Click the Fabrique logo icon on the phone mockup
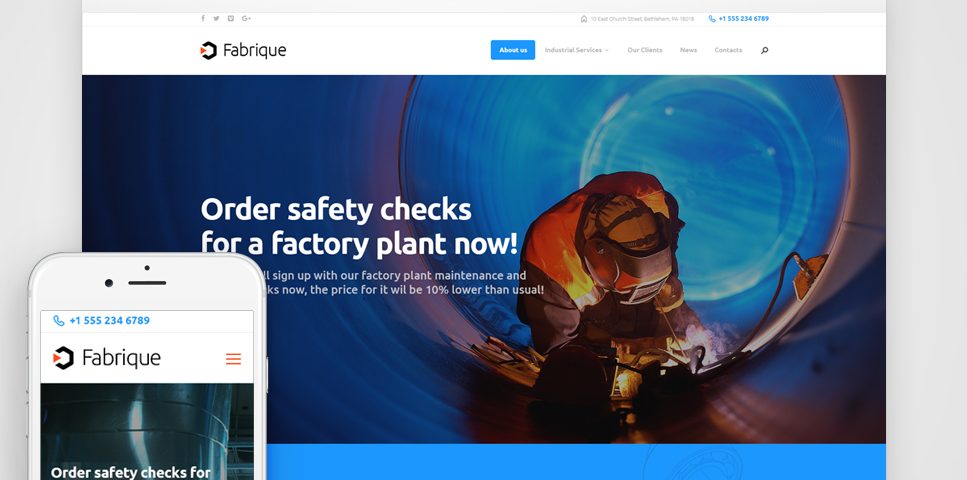Screen dimensions: 967x480 click(x=63, y=358)
